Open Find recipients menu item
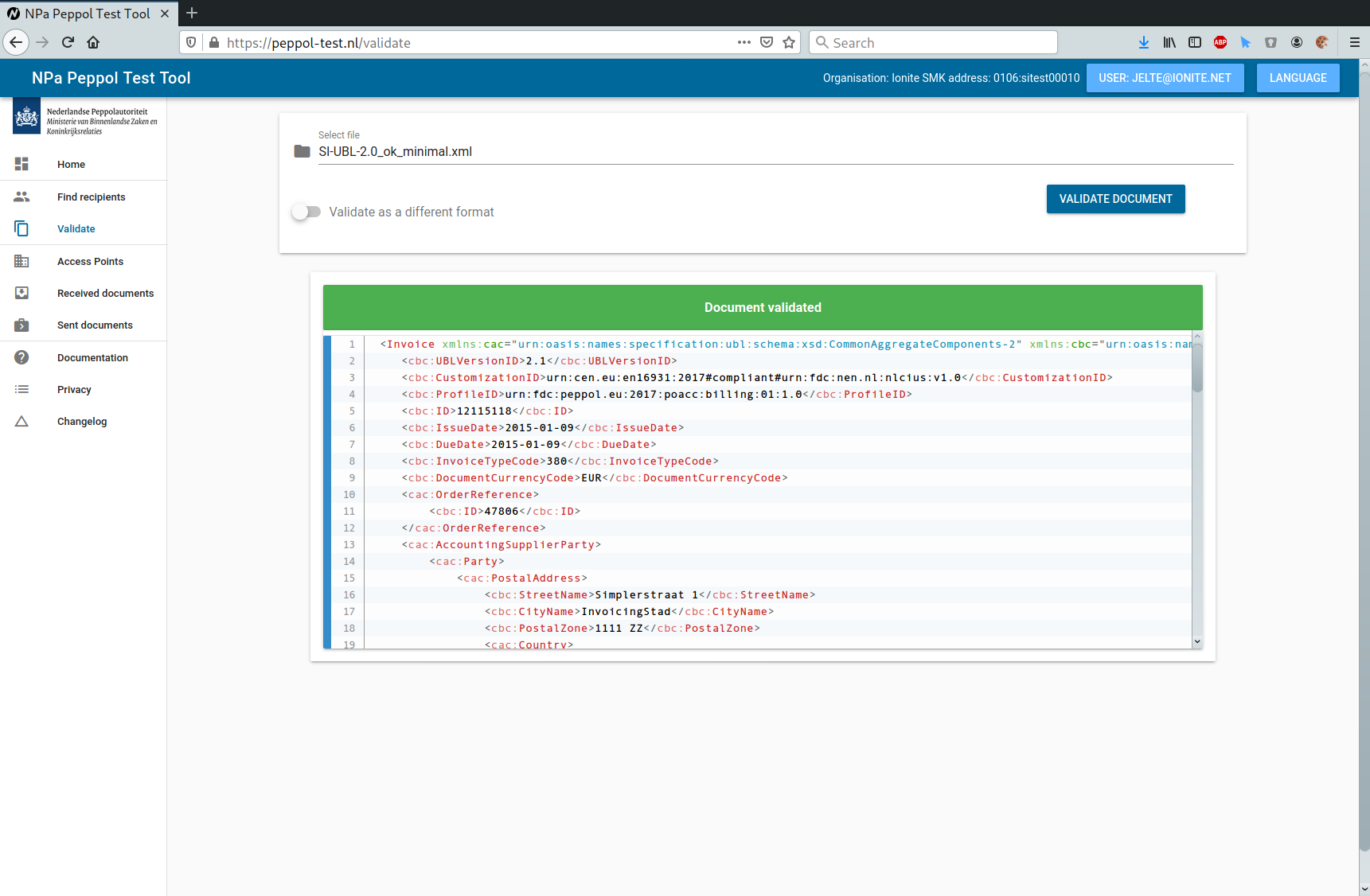This screenshot has height=896, width=1370. 83,197
